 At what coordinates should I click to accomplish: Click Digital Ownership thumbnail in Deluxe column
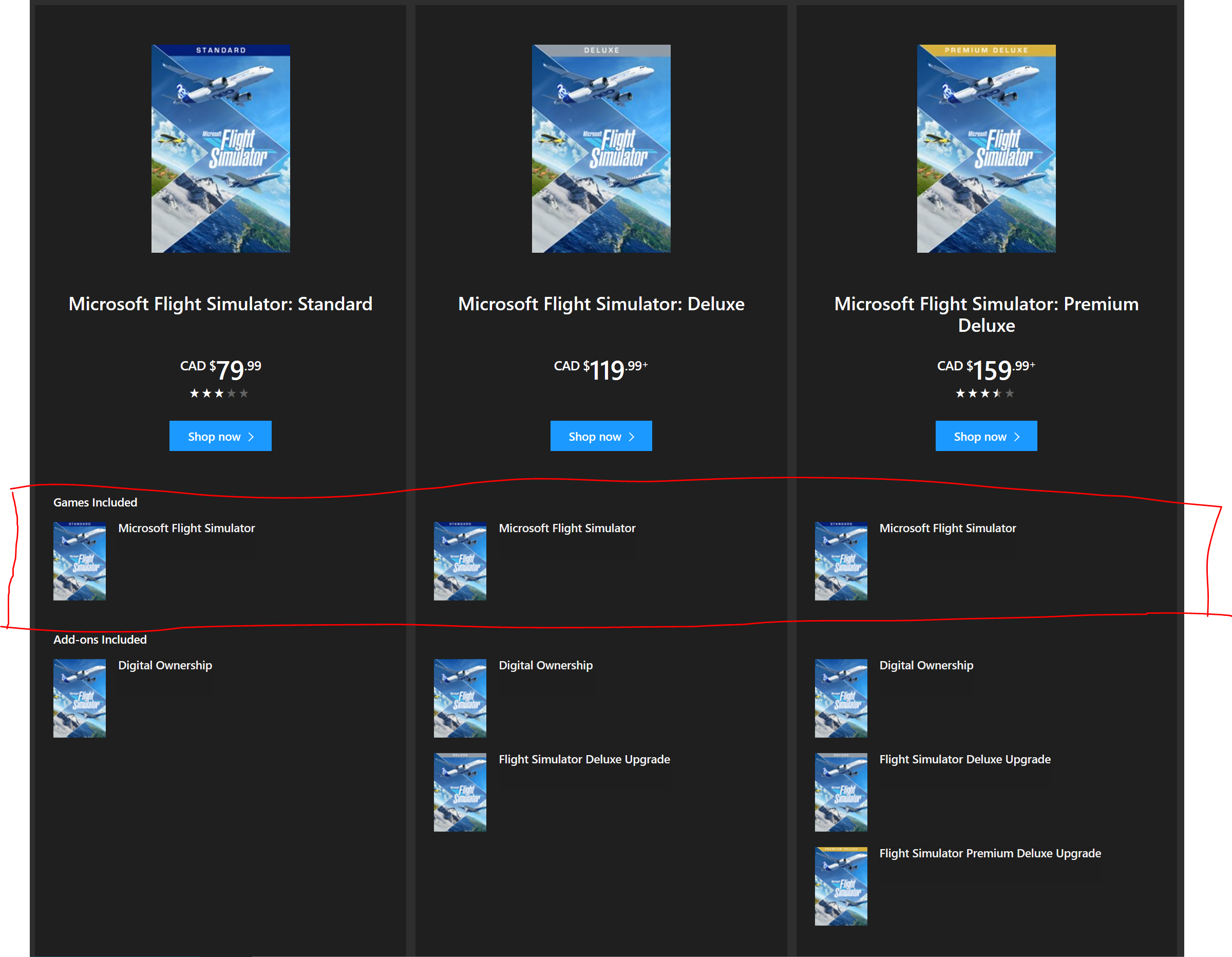[x=460, y=698]
